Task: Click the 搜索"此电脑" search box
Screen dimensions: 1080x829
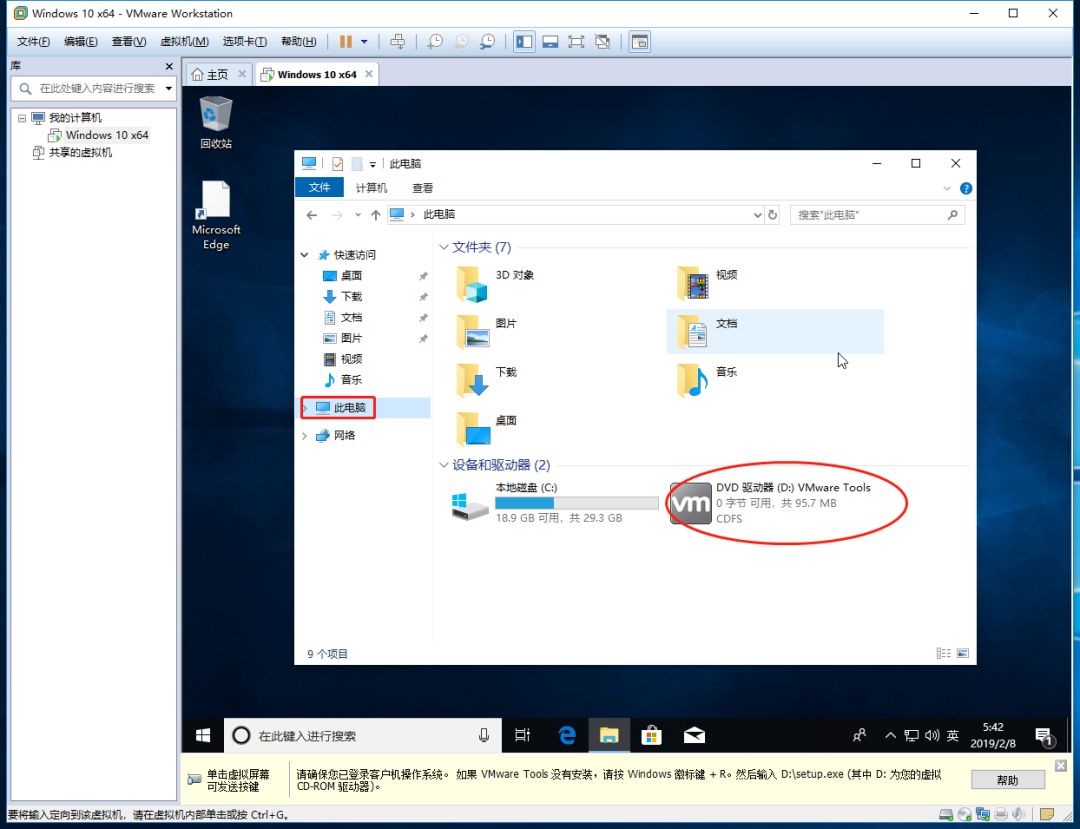Action: pos(877,215)
